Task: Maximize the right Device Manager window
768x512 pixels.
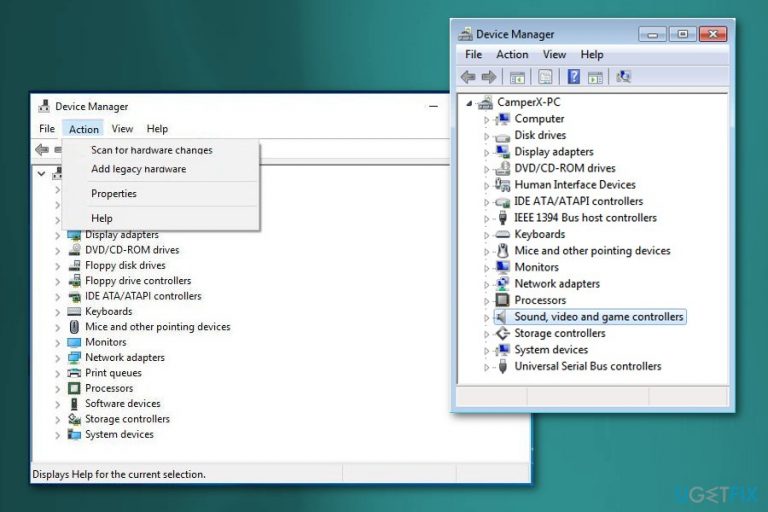Action: pyautogui.click(x=682, y=34)
